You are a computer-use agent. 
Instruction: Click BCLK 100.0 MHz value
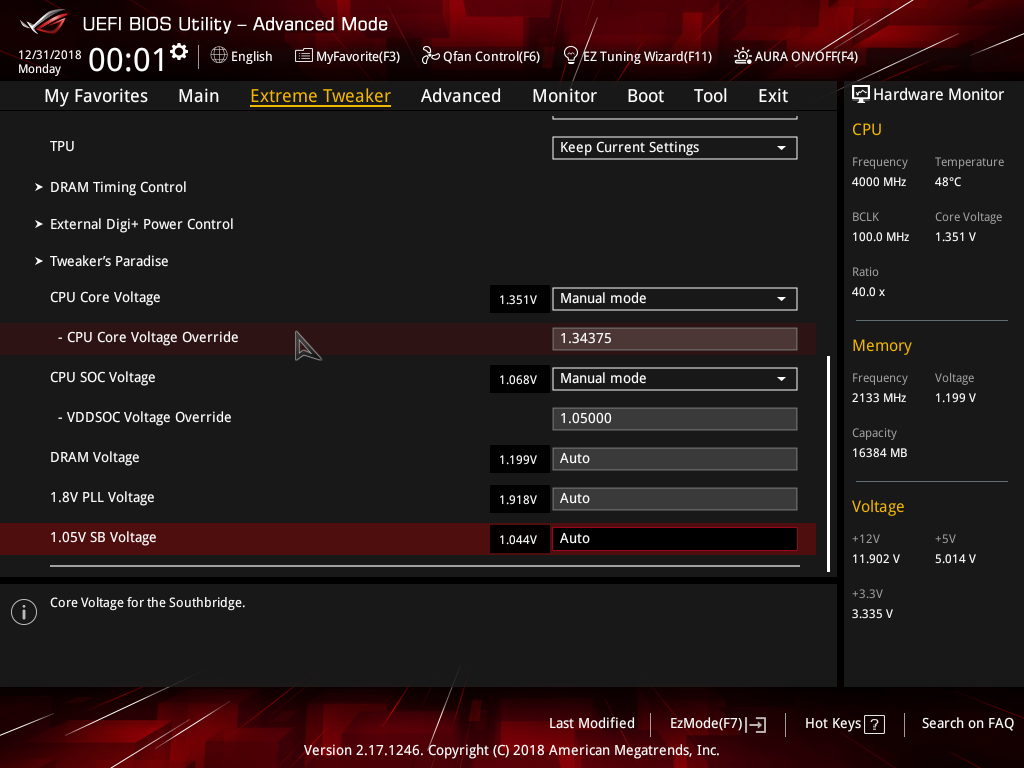(x=880, y=237)
